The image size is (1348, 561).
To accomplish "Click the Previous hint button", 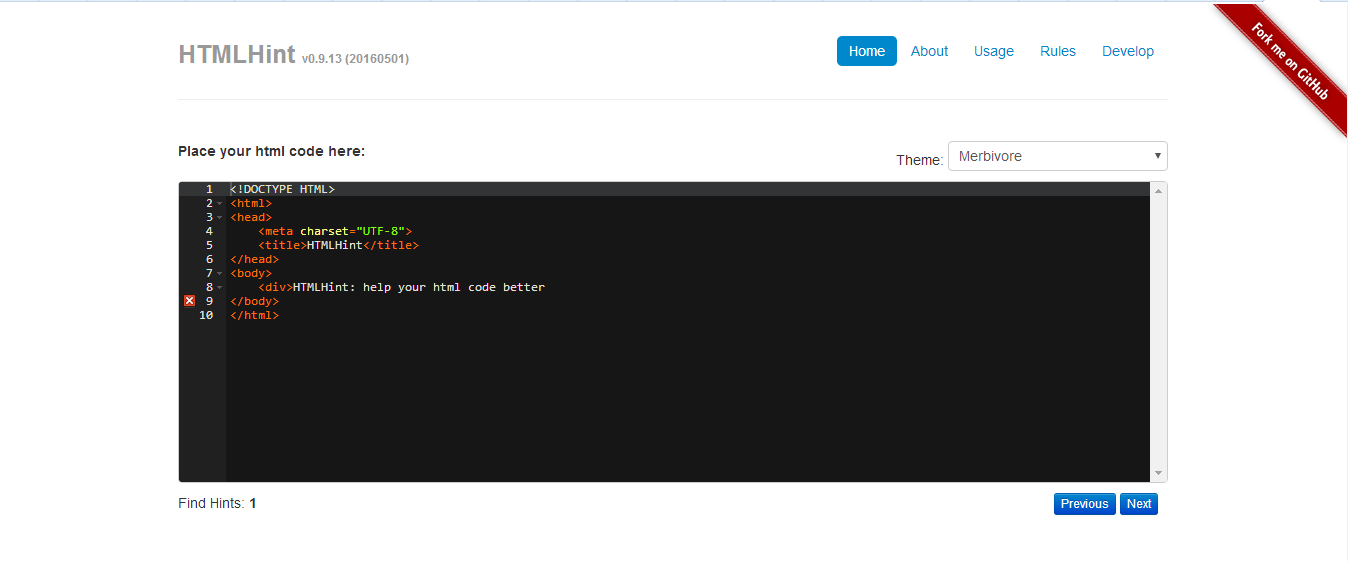I will tap(1085, 504).
